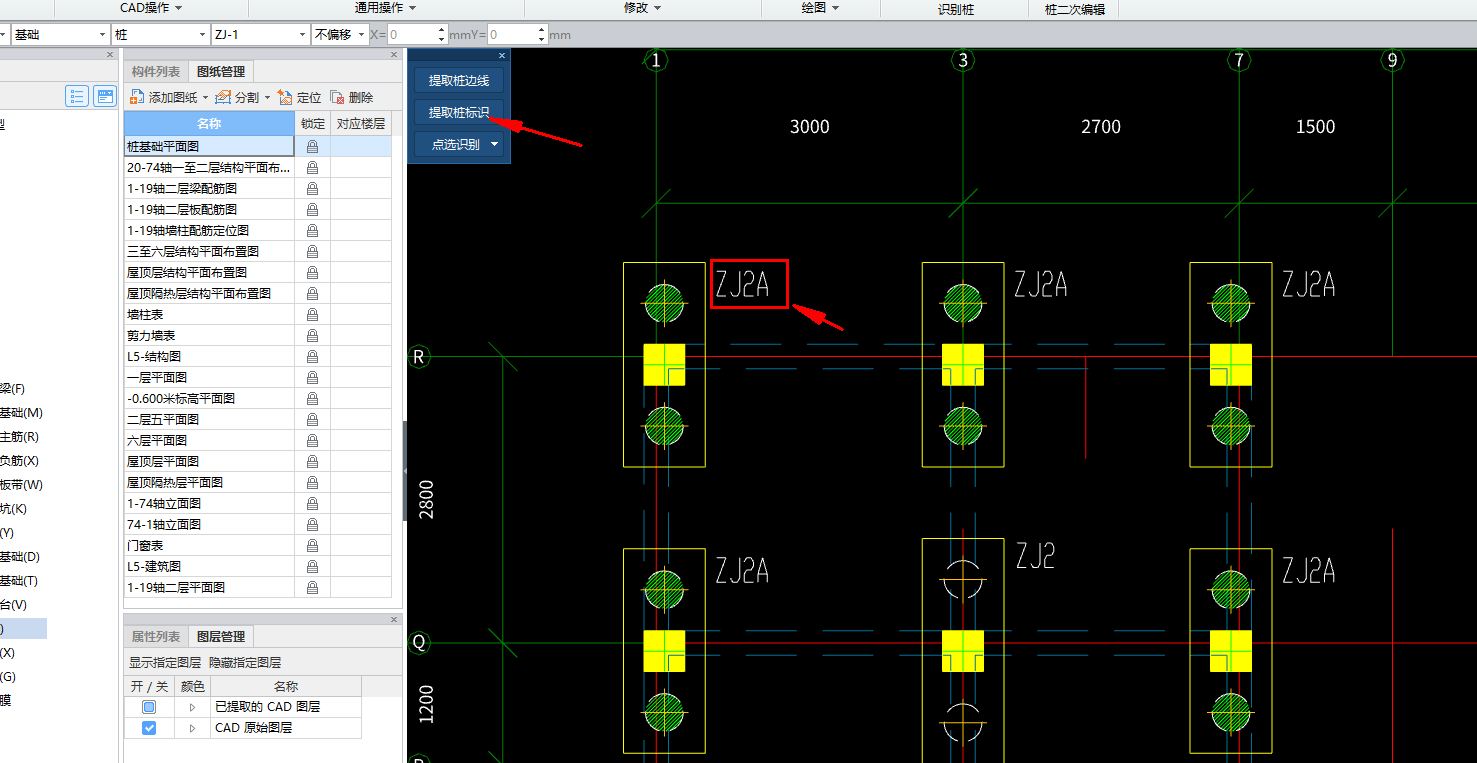Toggle lock icon for 1-19轴二层平面图 row
The image size is (1477, 763).
(312, 587)
